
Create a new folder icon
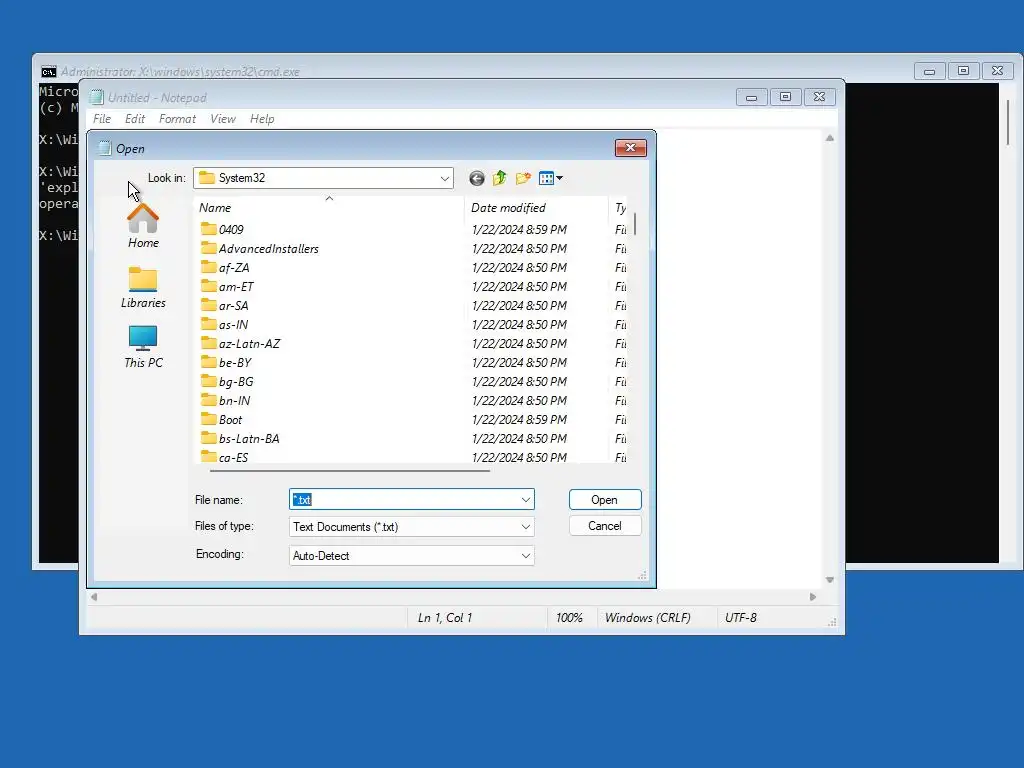click(523, 178)
